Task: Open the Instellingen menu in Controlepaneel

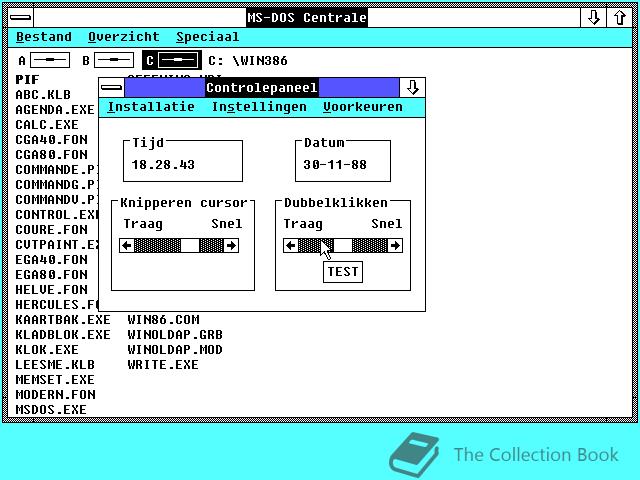Action: (x=259, y=107)
